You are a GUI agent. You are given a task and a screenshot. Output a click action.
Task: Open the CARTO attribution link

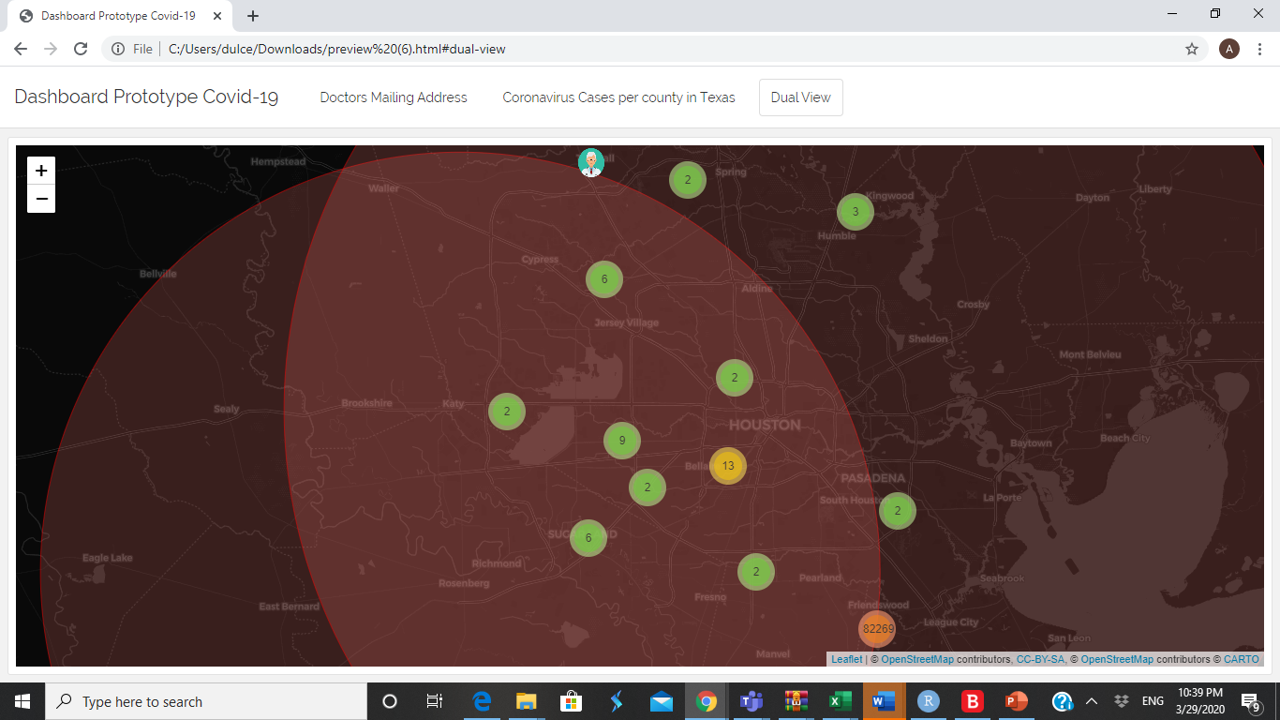coord(1242,659)
